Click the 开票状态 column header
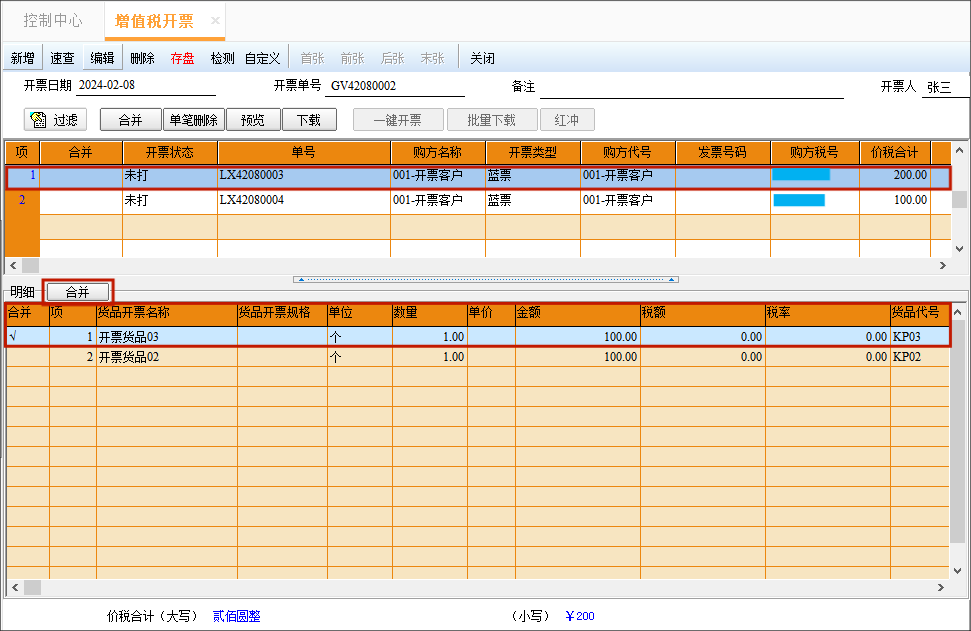Screen dimensions: 971x631 pyautogui.click(x=170, y=152)
